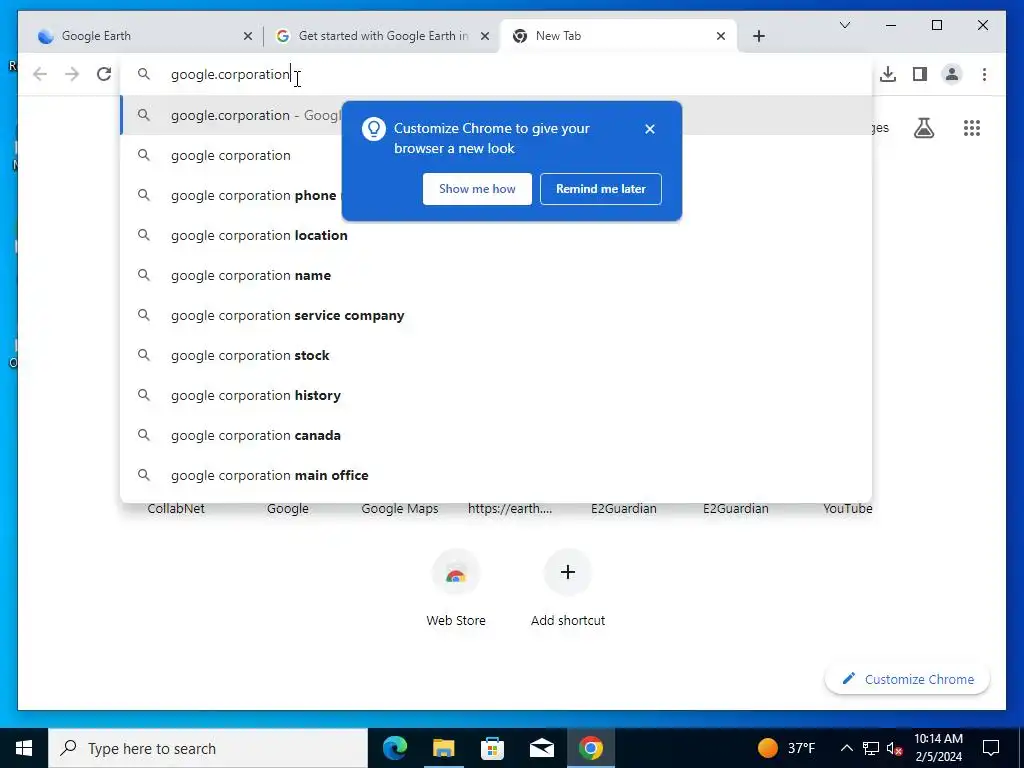1024x768 pixels.
Task: Click the Customize Chrome button
Action: [908, 679]
